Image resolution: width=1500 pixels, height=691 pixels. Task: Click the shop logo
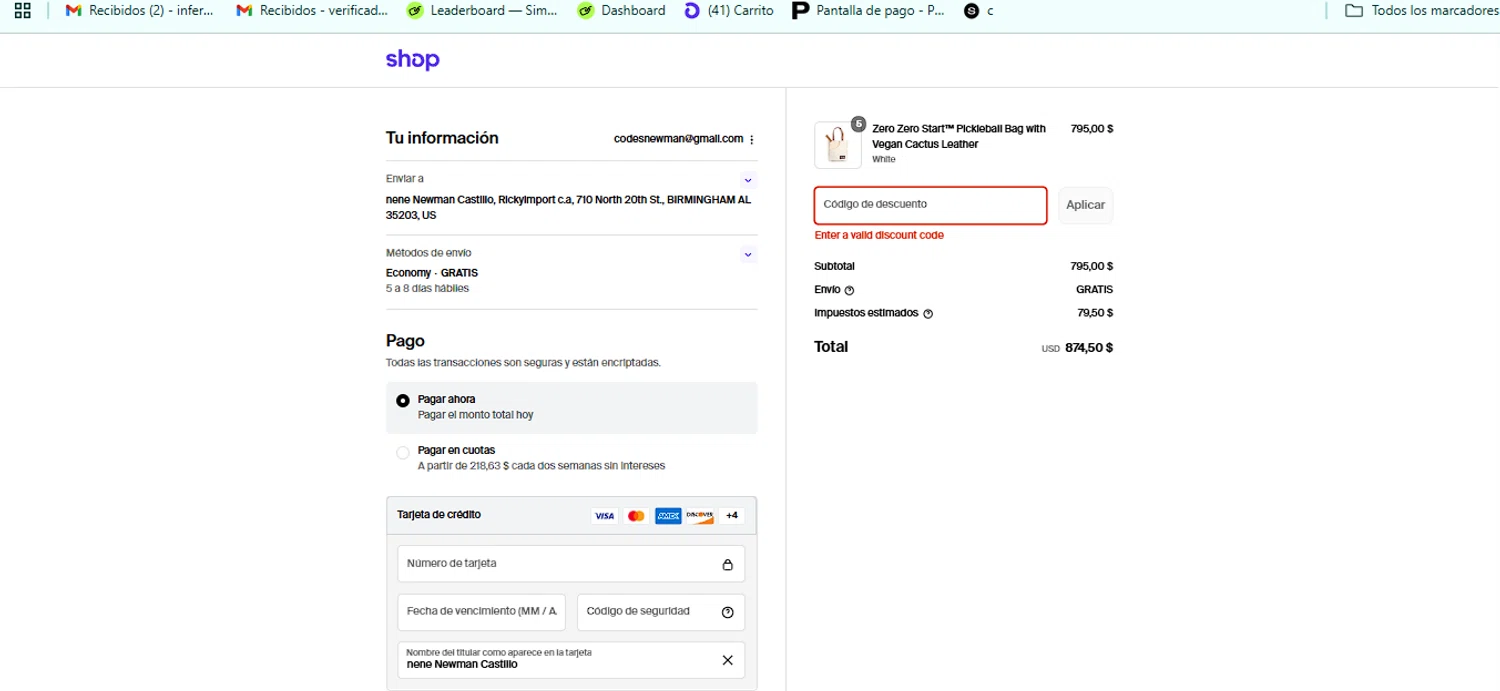(412, 60)
